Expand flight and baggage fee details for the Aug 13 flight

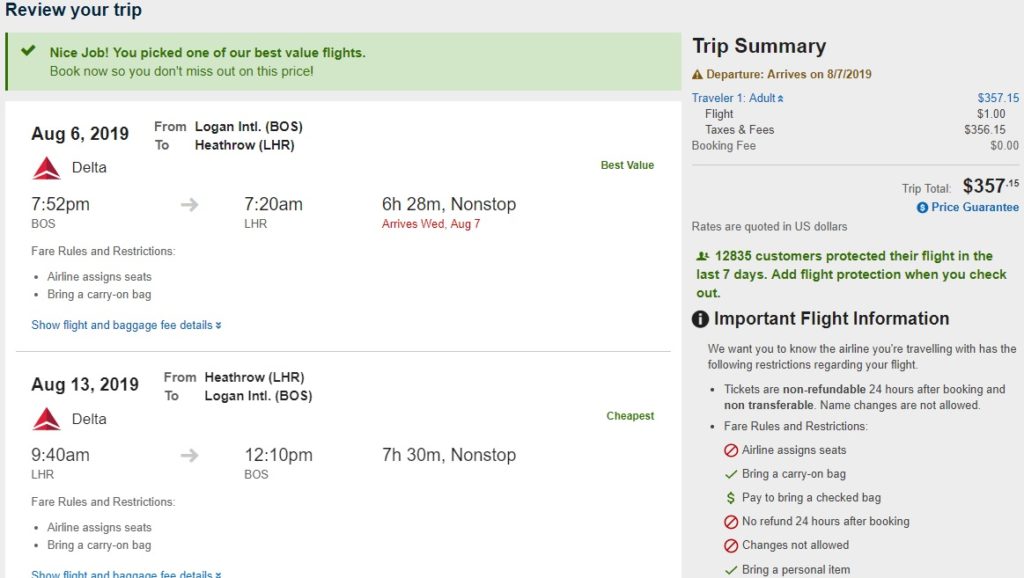pyautogui.click(x=126, y=574)
